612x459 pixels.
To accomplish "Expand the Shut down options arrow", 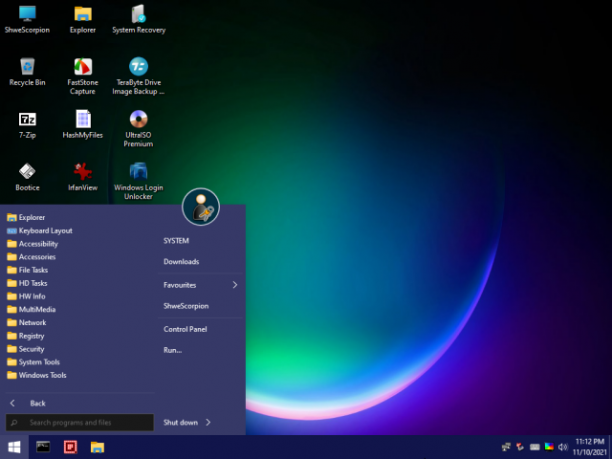I will [x=208, y=422].
